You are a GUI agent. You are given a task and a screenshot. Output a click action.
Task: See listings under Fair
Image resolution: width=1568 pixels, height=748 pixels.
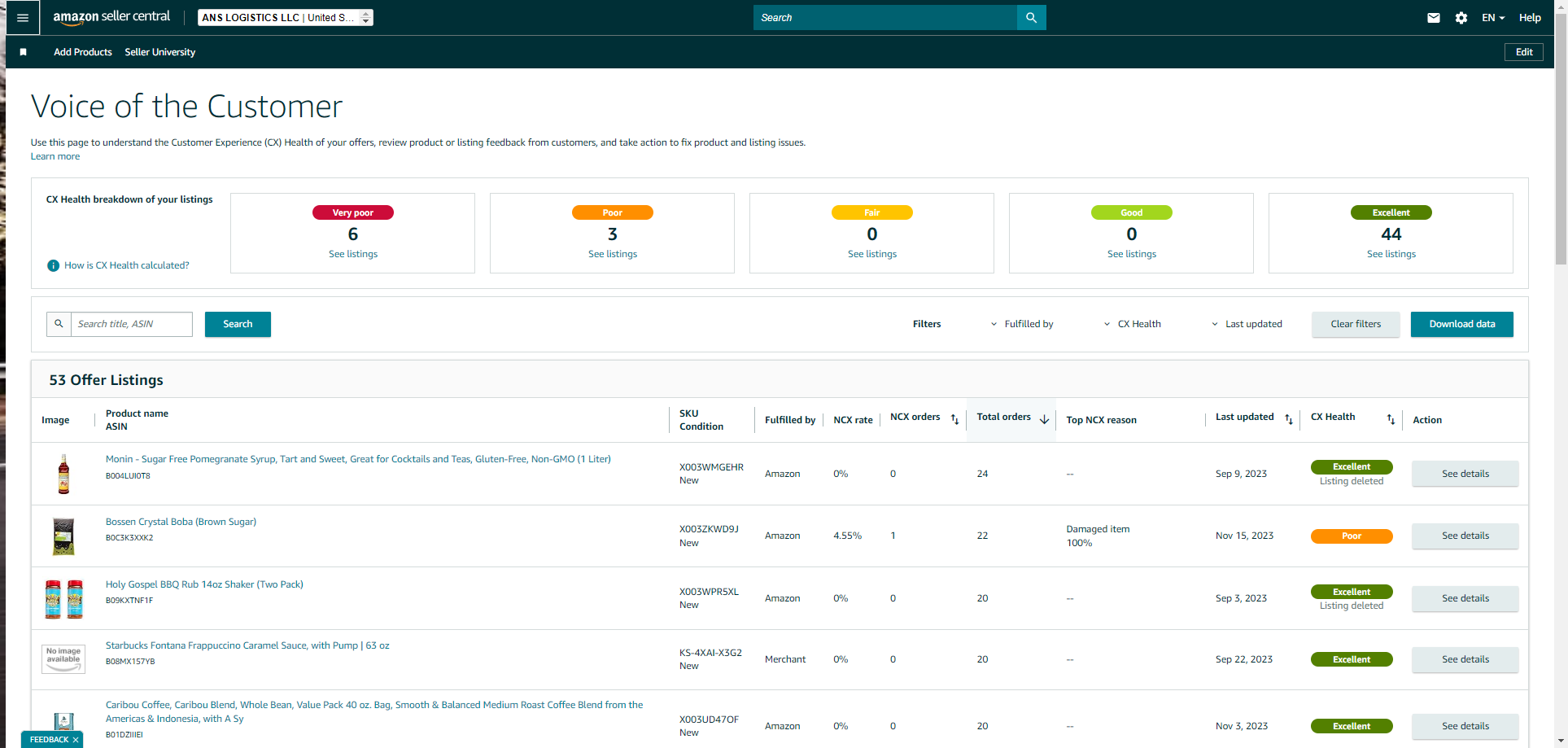[872, 254]
